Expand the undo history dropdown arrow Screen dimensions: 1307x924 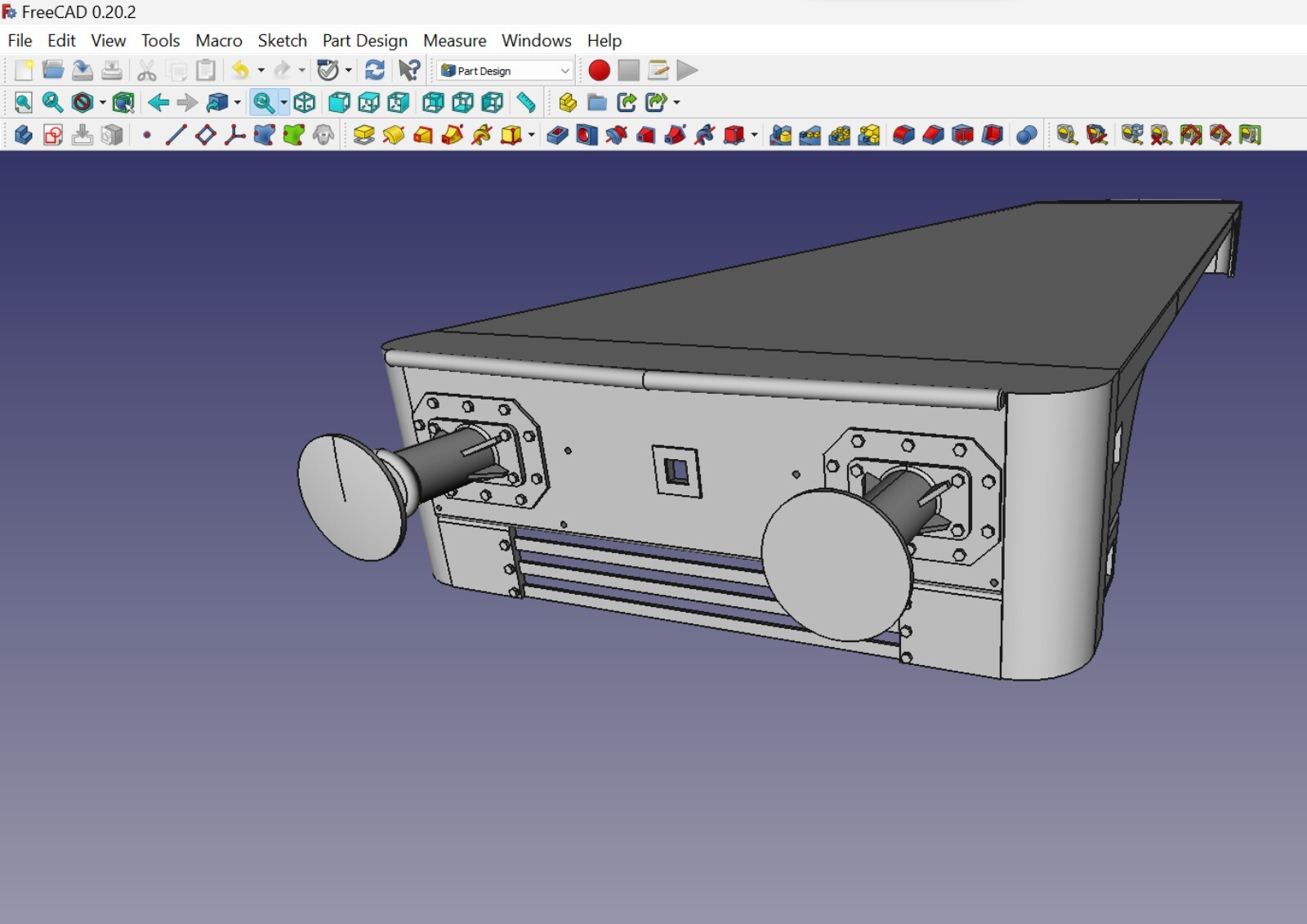pos(261,70)
